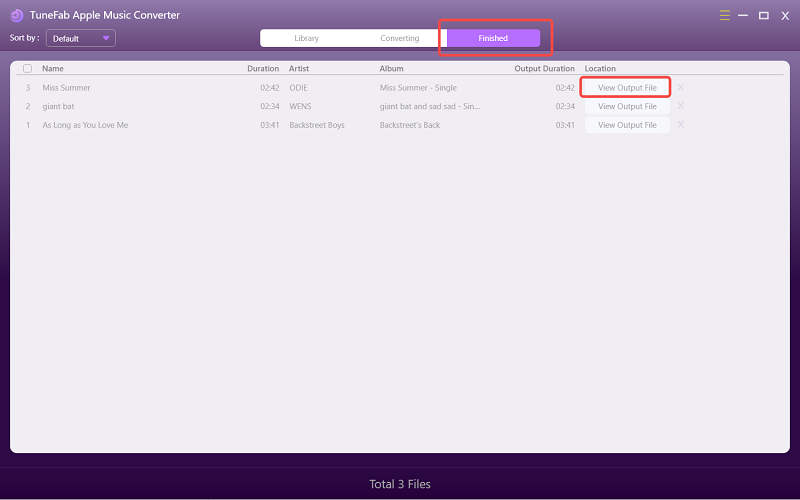Select the Finished tab
This screenshot has width=800, height=500.
[x=493, y=38]
